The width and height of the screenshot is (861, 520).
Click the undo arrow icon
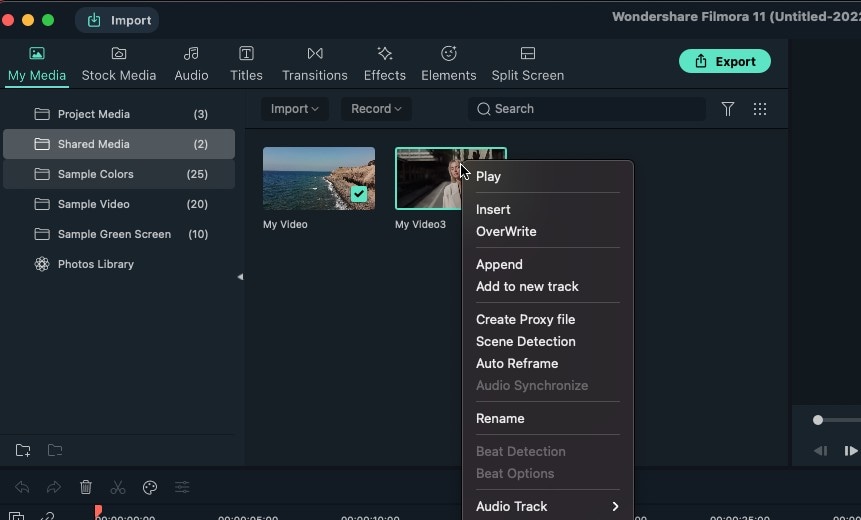point(22,487)
